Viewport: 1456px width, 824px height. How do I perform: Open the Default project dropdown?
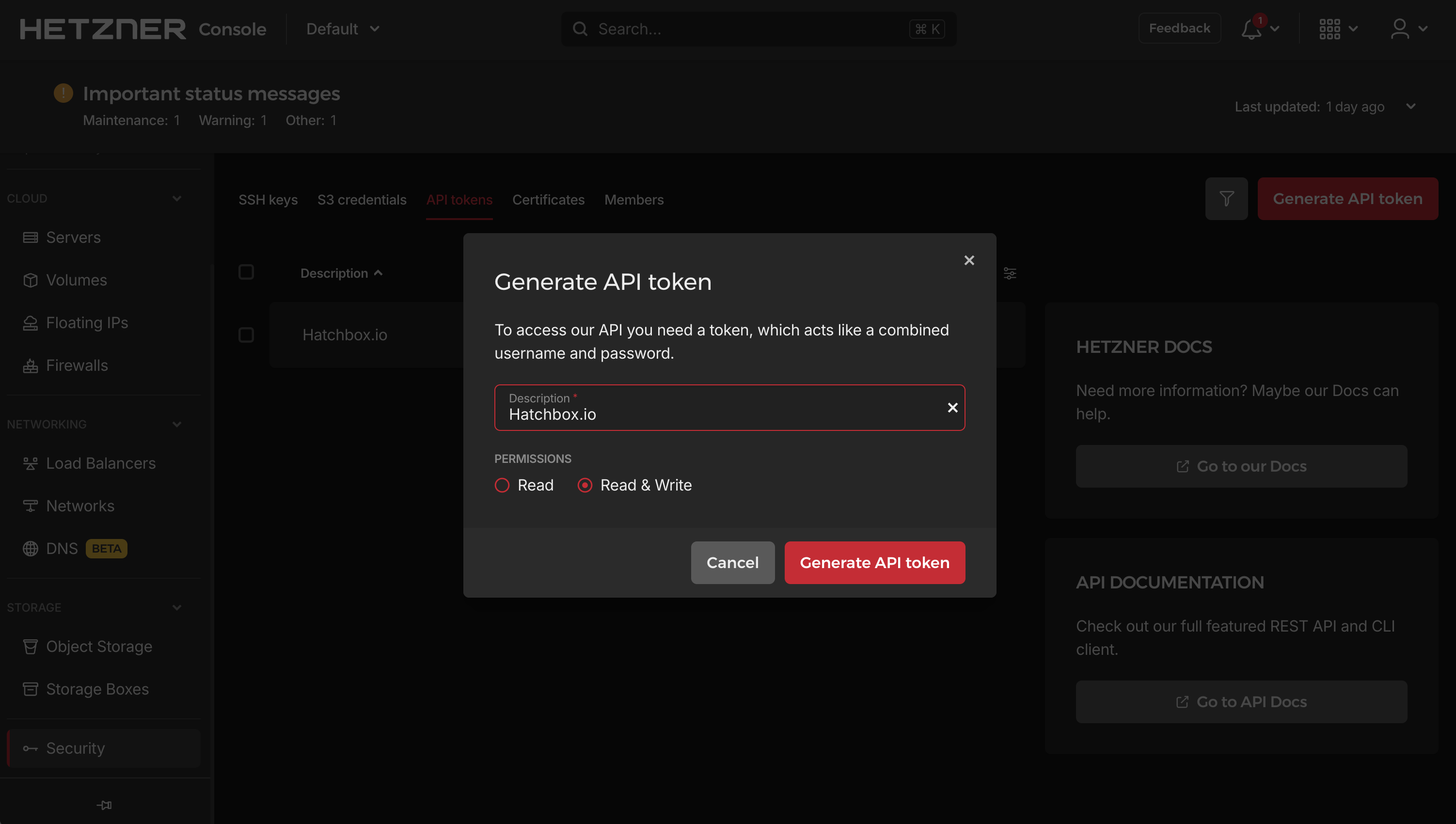[342, 29]
